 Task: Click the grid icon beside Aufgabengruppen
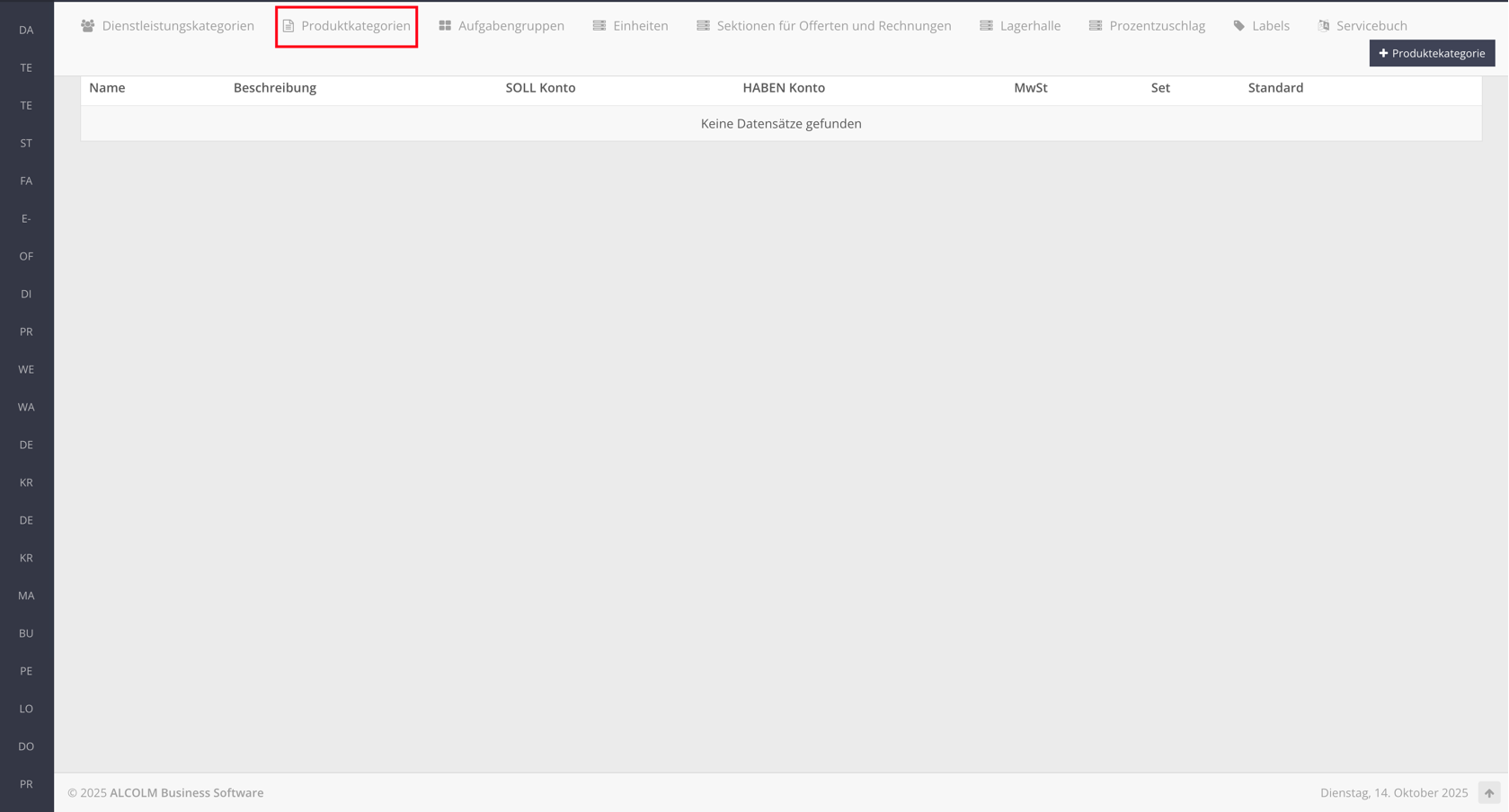[445, 26]
